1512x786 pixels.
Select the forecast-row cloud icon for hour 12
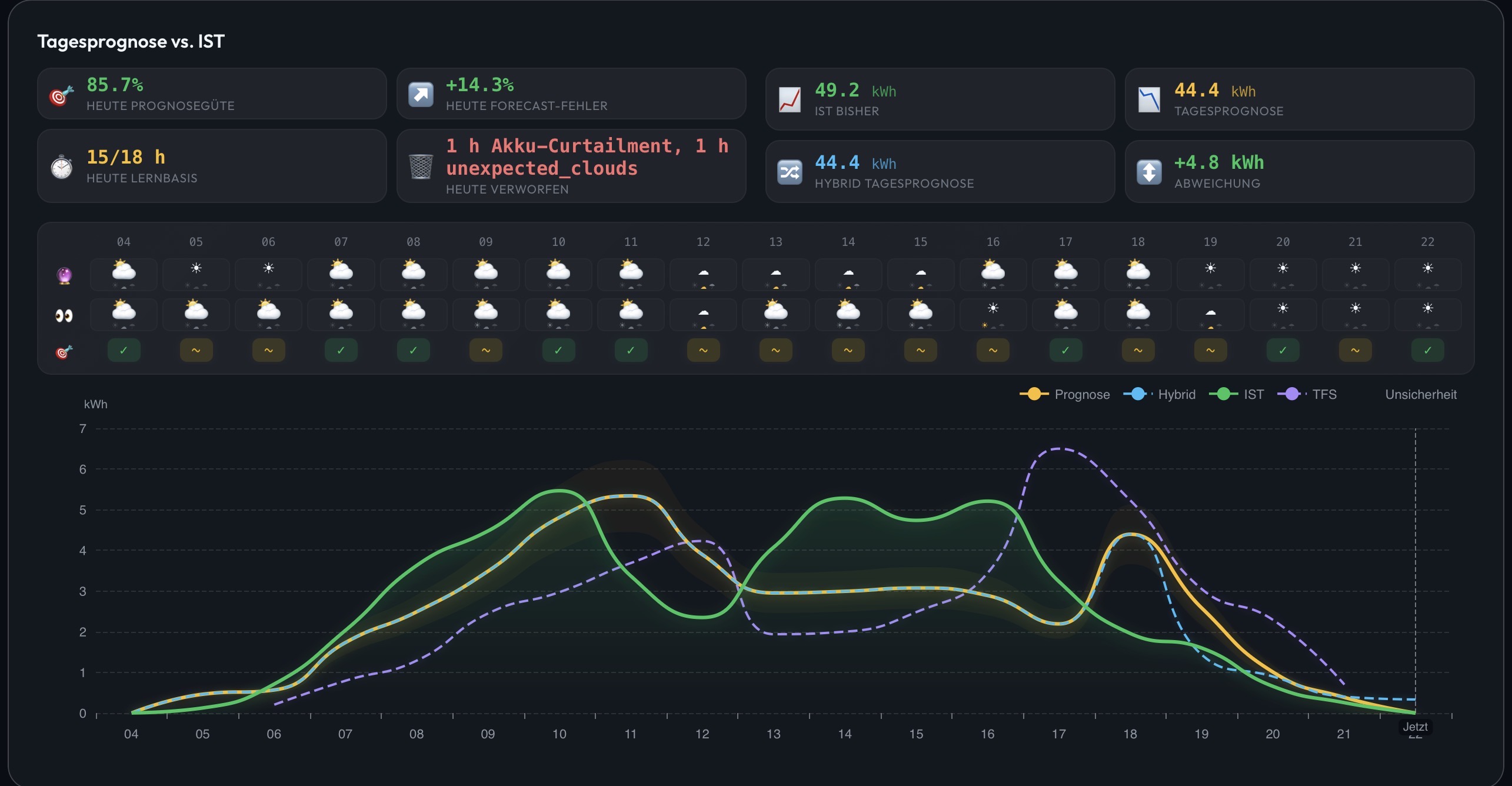coord(703,272)
